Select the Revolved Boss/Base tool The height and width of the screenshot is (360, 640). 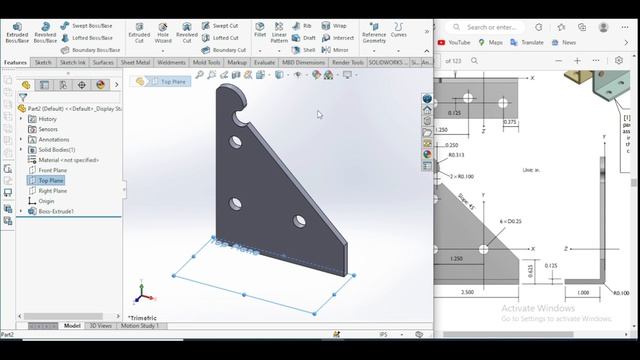[45, 33]
